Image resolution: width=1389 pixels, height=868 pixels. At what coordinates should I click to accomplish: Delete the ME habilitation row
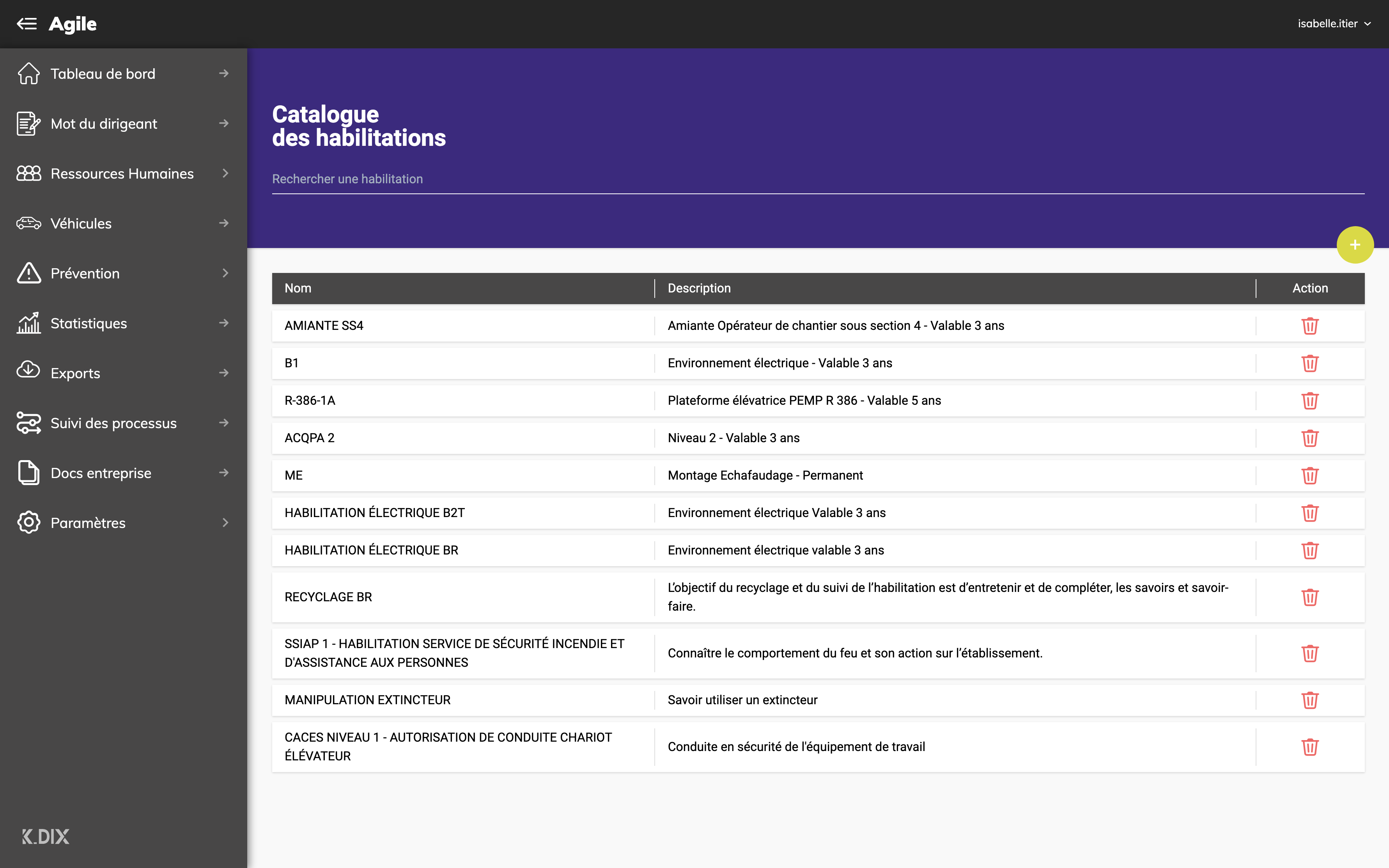coord(1310,475)
